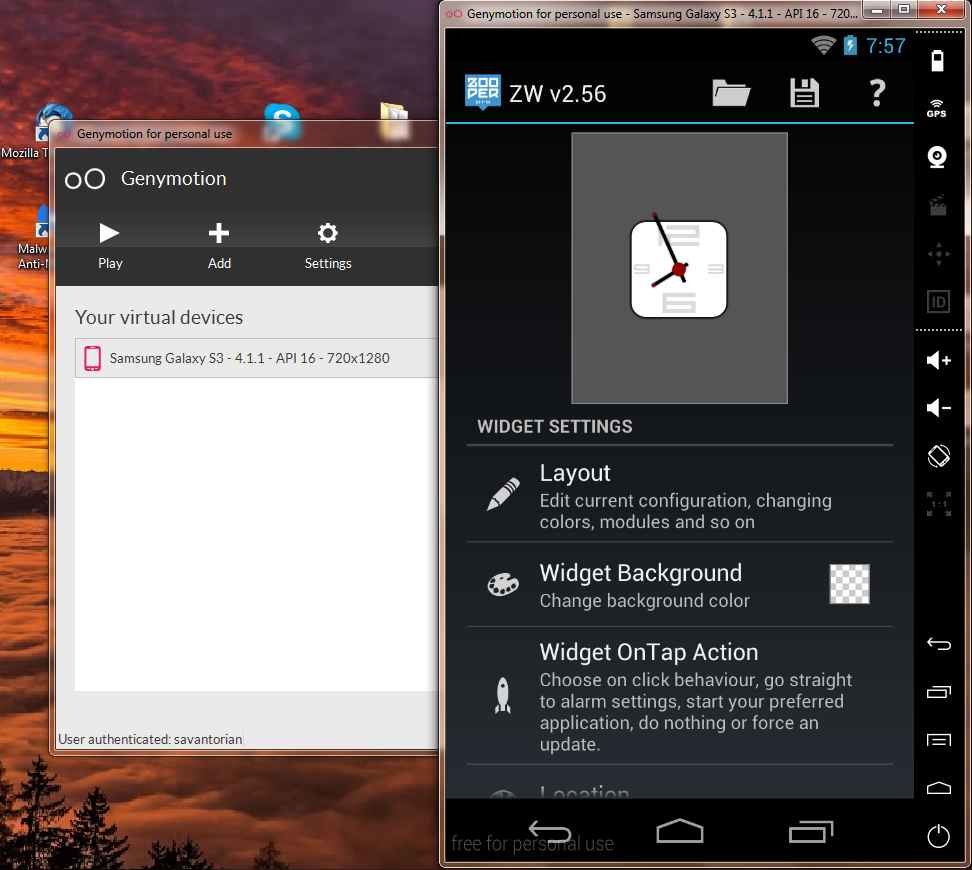Tap Android navigation bar home button
972x870 pixels.
point(679,831)
